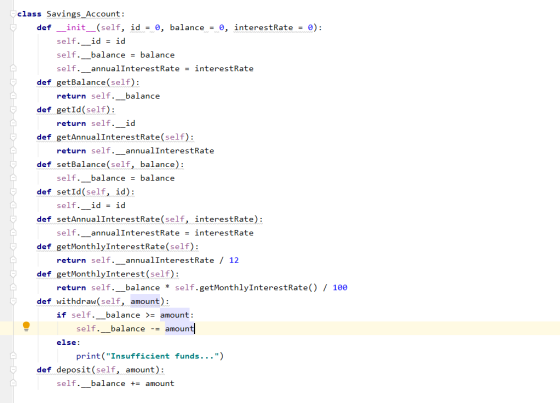Click the 'getMonthlyInterestRate' name in its def line
This screenshot has width=560, height=403.
pos(111,247)
